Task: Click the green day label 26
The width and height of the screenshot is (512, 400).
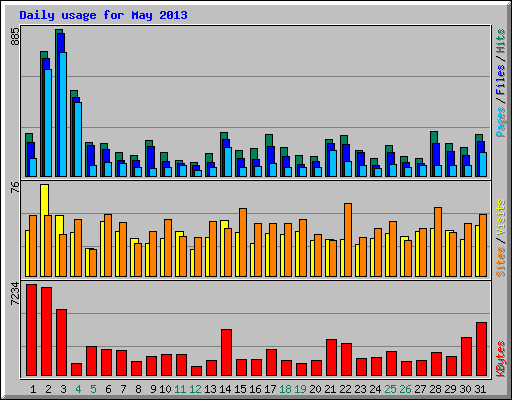Action: pos(405,389)
